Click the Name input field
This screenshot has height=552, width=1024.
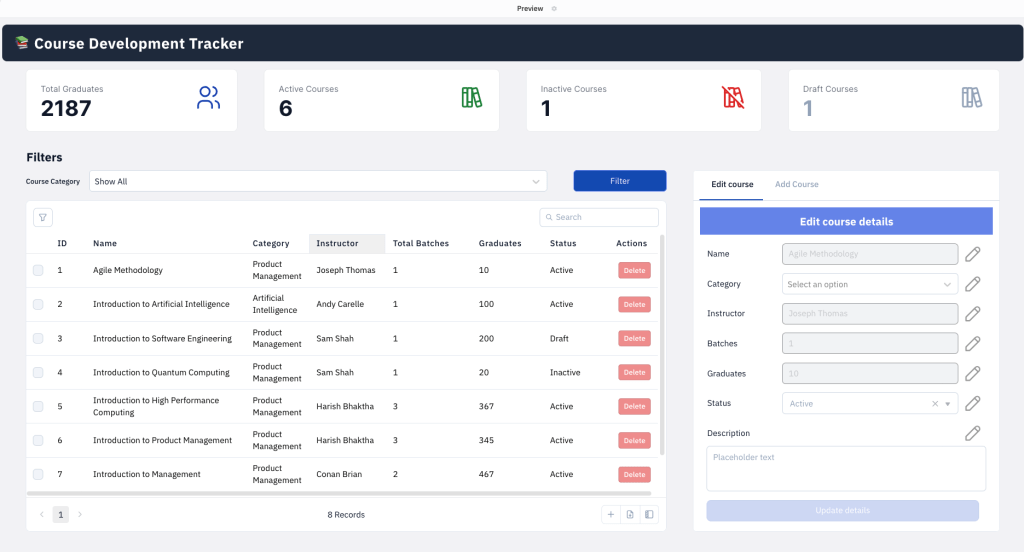[x=869, y=254]
